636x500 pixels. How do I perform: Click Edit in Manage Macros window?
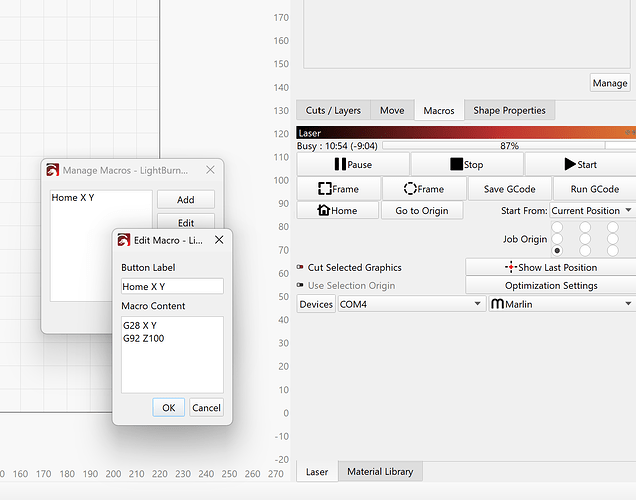[x=186, y=221]
